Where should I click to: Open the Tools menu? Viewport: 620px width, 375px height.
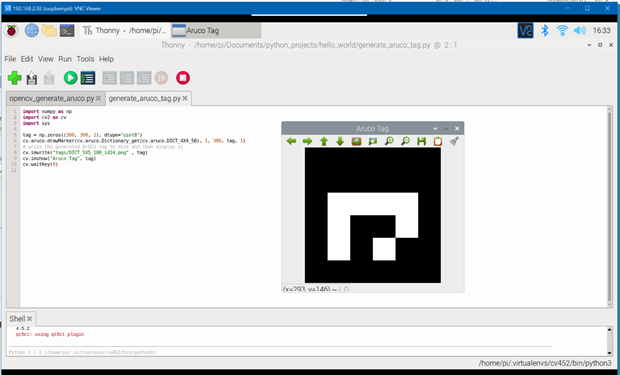point(85,59)
